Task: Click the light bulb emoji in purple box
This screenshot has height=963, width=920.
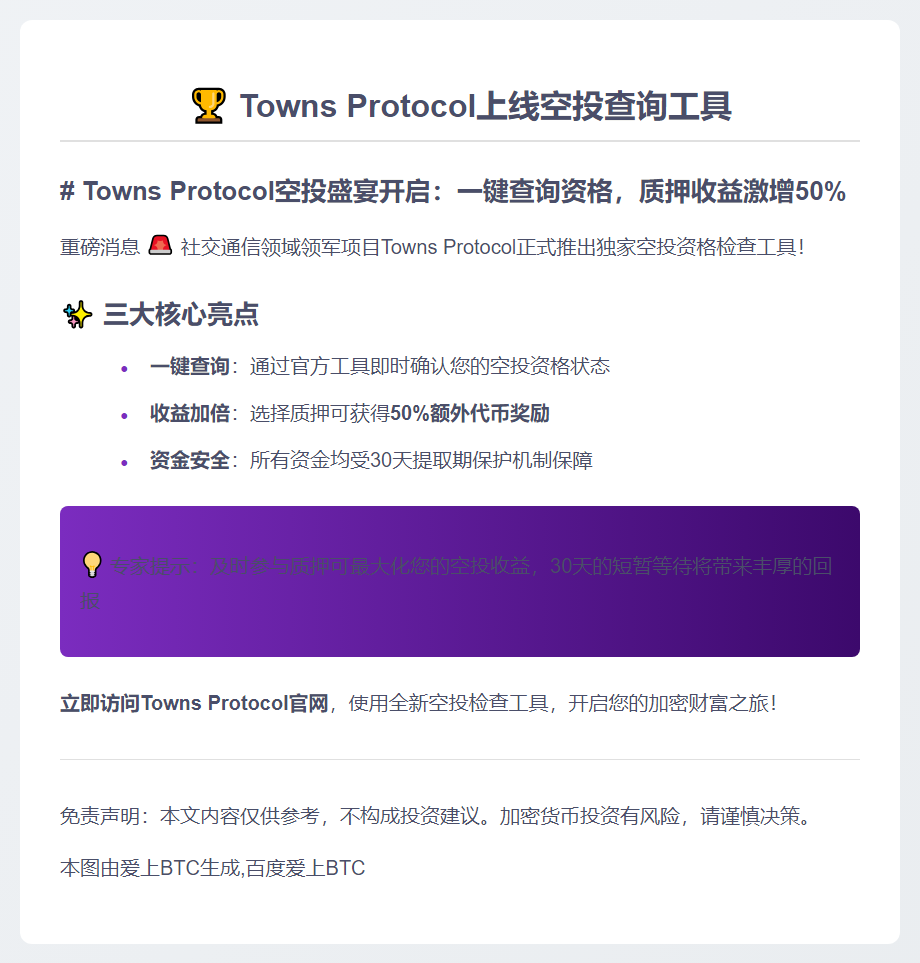Action: pyautogui.click(x=92, y=565)
